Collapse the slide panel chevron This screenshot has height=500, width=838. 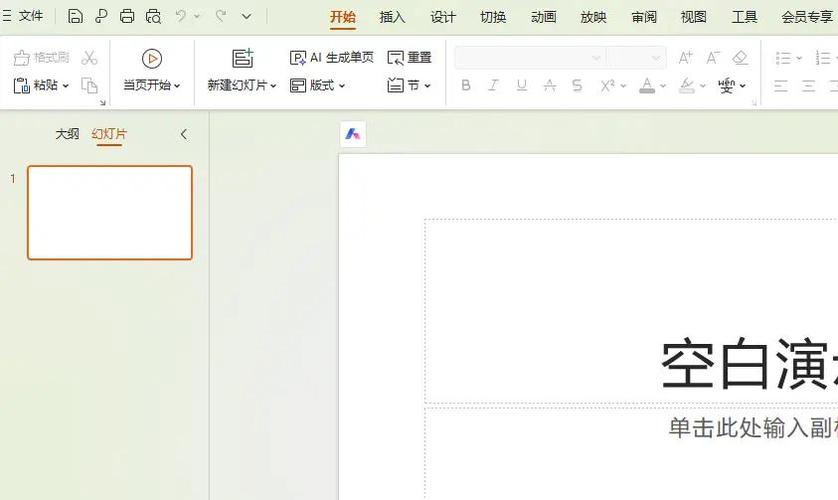click(x=184, y=134)
